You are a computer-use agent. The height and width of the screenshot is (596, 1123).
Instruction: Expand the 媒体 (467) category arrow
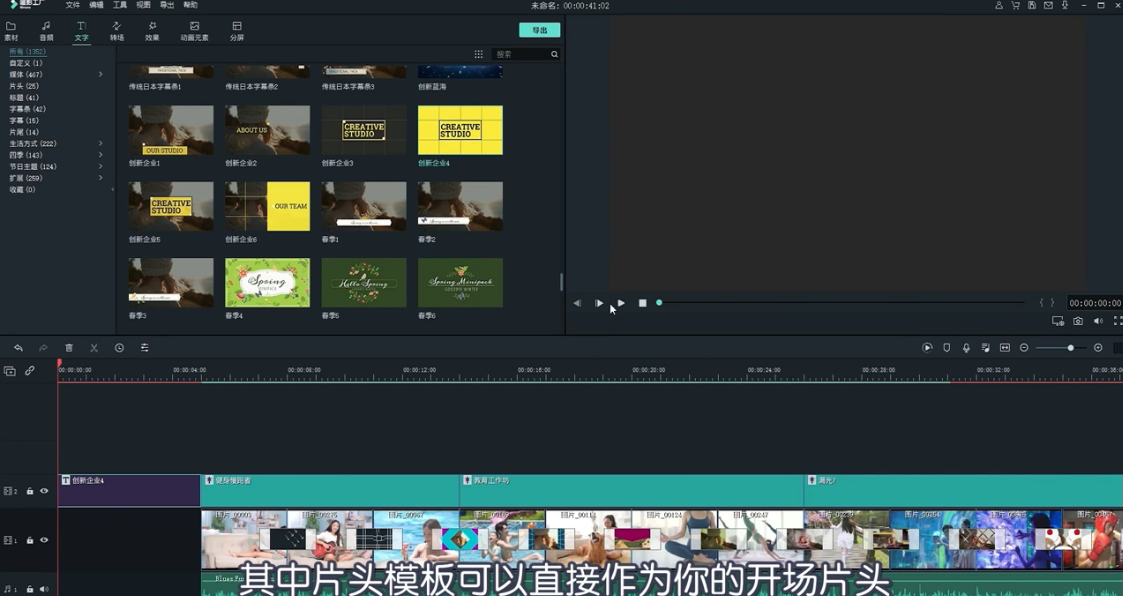click(x=100, y=74)
